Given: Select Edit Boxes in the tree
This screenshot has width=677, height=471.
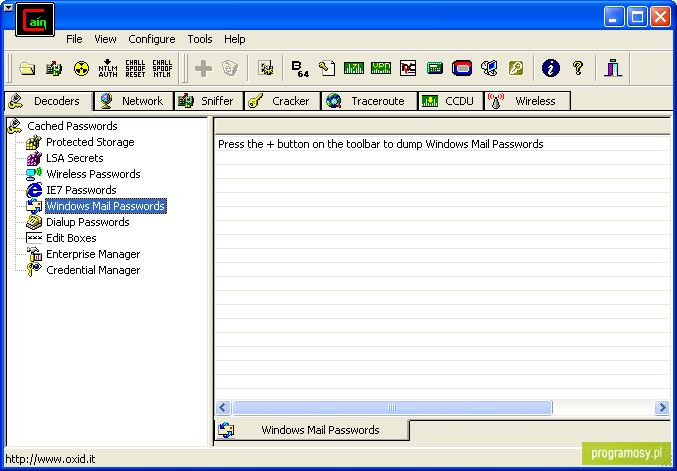Looking at the screenshot, I should (x=71, y=238).
